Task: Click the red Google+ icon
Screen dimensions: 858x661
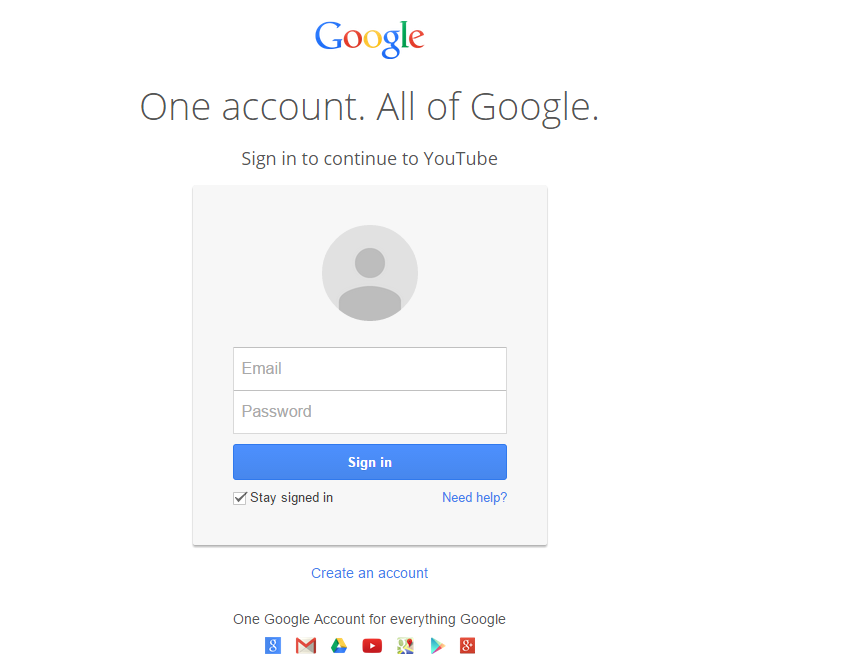Action: click(467, 646)
